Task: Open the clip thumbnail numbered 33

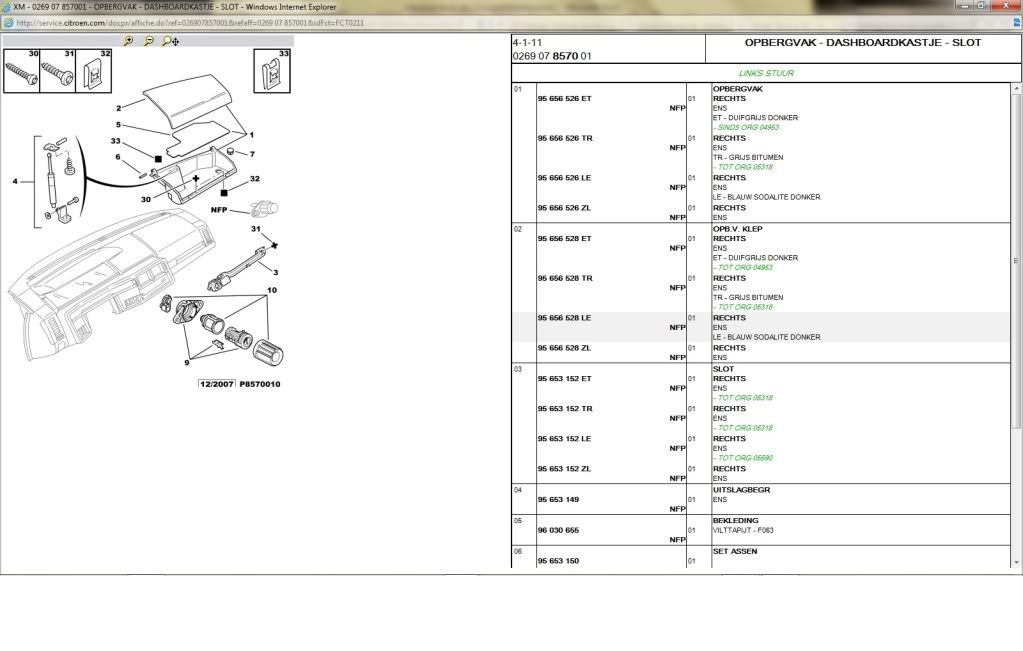Action: [272, 71]
